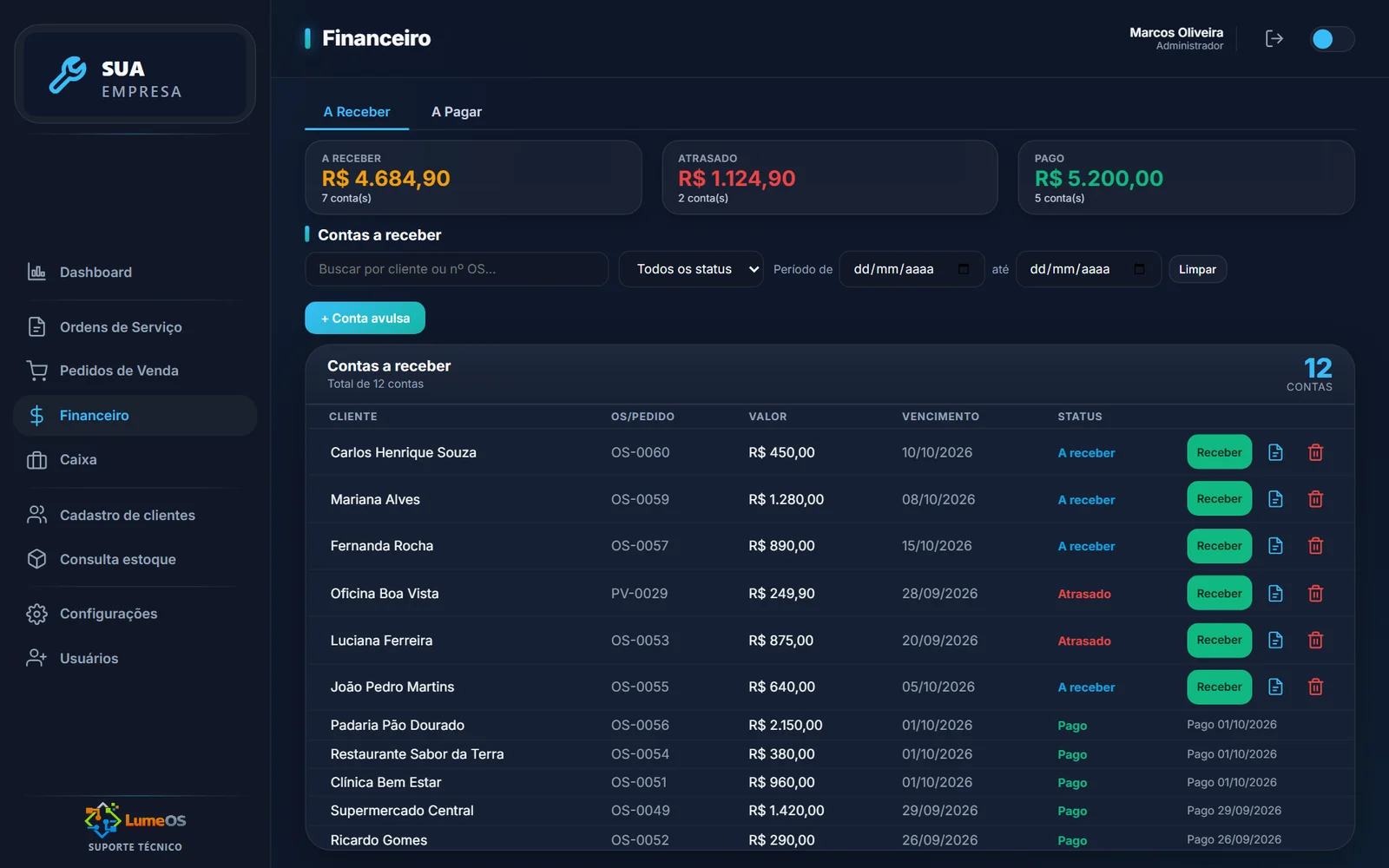The image size is (1389, 868).
Task: Click the Usuários add-person icon
Action: click(x=36, y=658)
